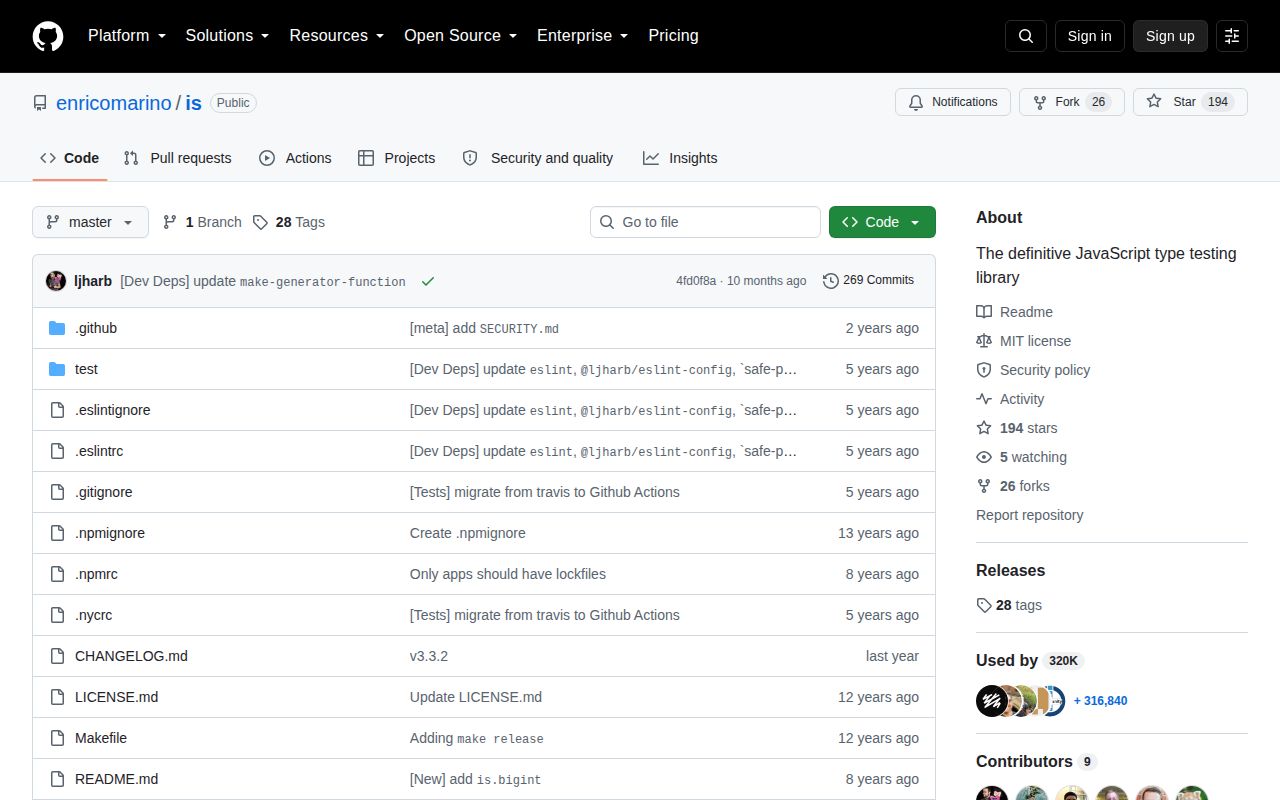This screenshot has width=1280, height=800.
Task: Go to GitHub home via Octocat logo
Action: coord(48,36)
